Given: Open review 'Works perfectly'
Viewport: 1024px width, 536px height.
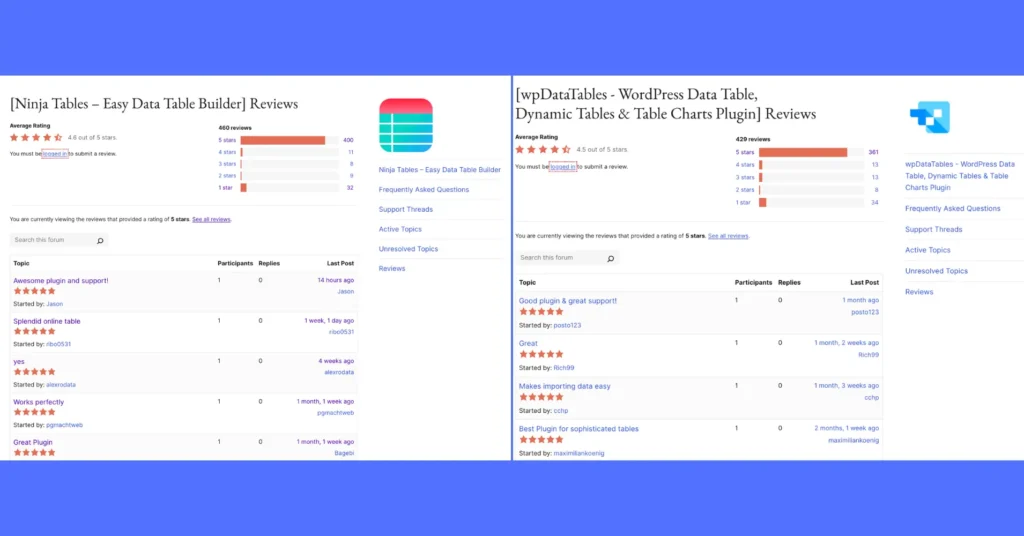Looking at the screenshot, I should 39,402.
